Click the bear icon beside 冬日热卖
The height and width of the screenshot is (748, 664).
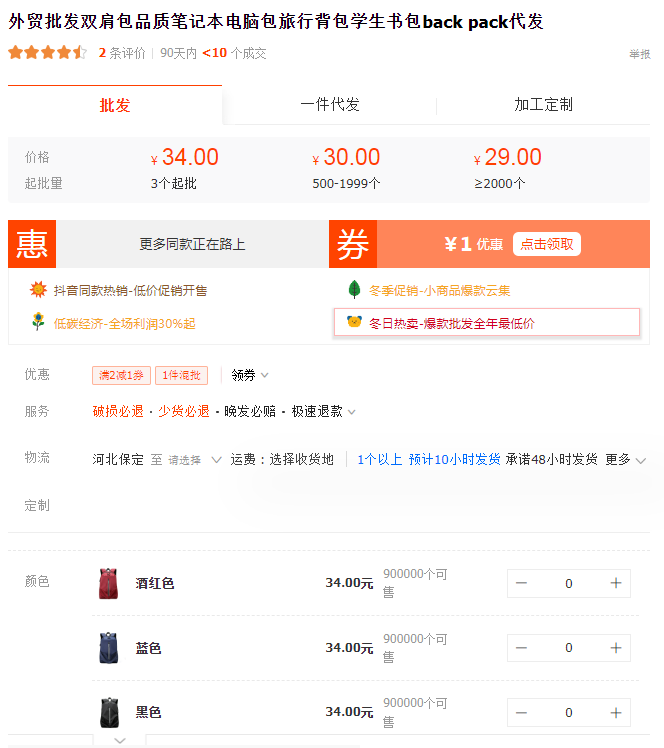pyautogui.click(x=354, y=322)
